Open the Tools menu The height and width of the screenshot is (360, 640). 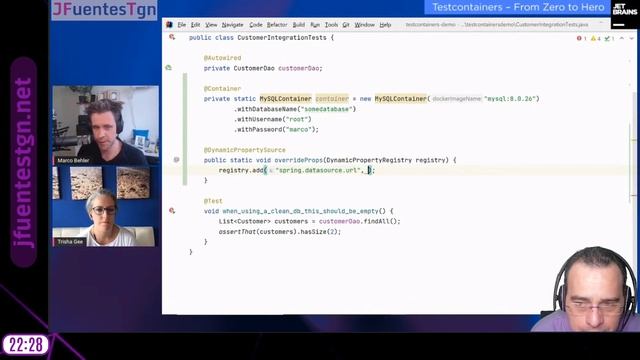[331, 25]
